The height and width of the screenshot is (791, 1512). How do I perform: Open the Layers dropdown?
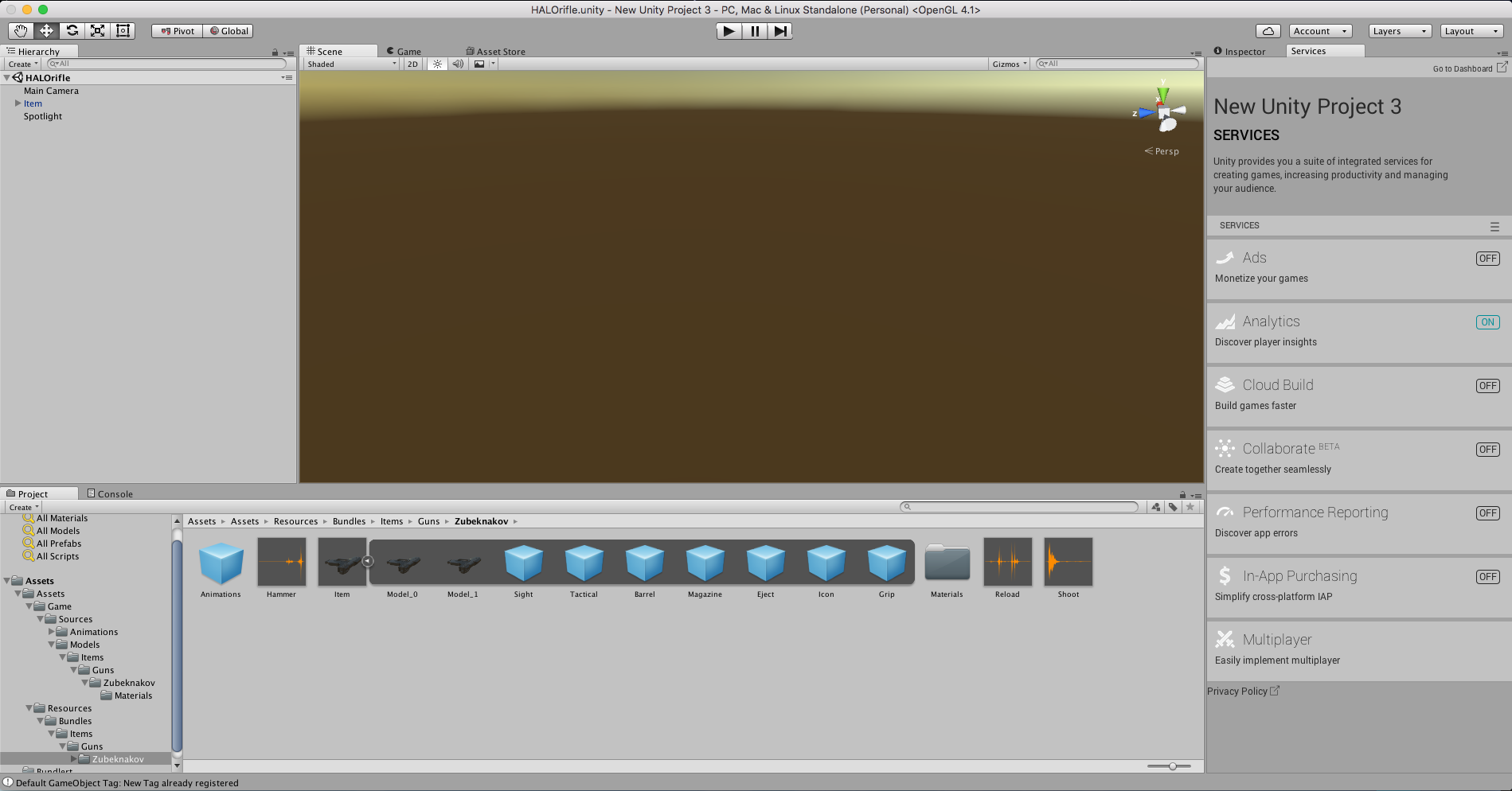(1400, 31)
